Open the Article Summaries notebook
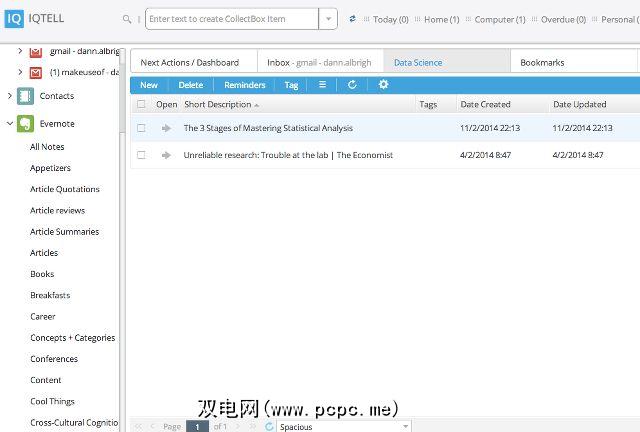Viewport: 640px width, 432px height. pyautogui.click(x=64, y=232)
